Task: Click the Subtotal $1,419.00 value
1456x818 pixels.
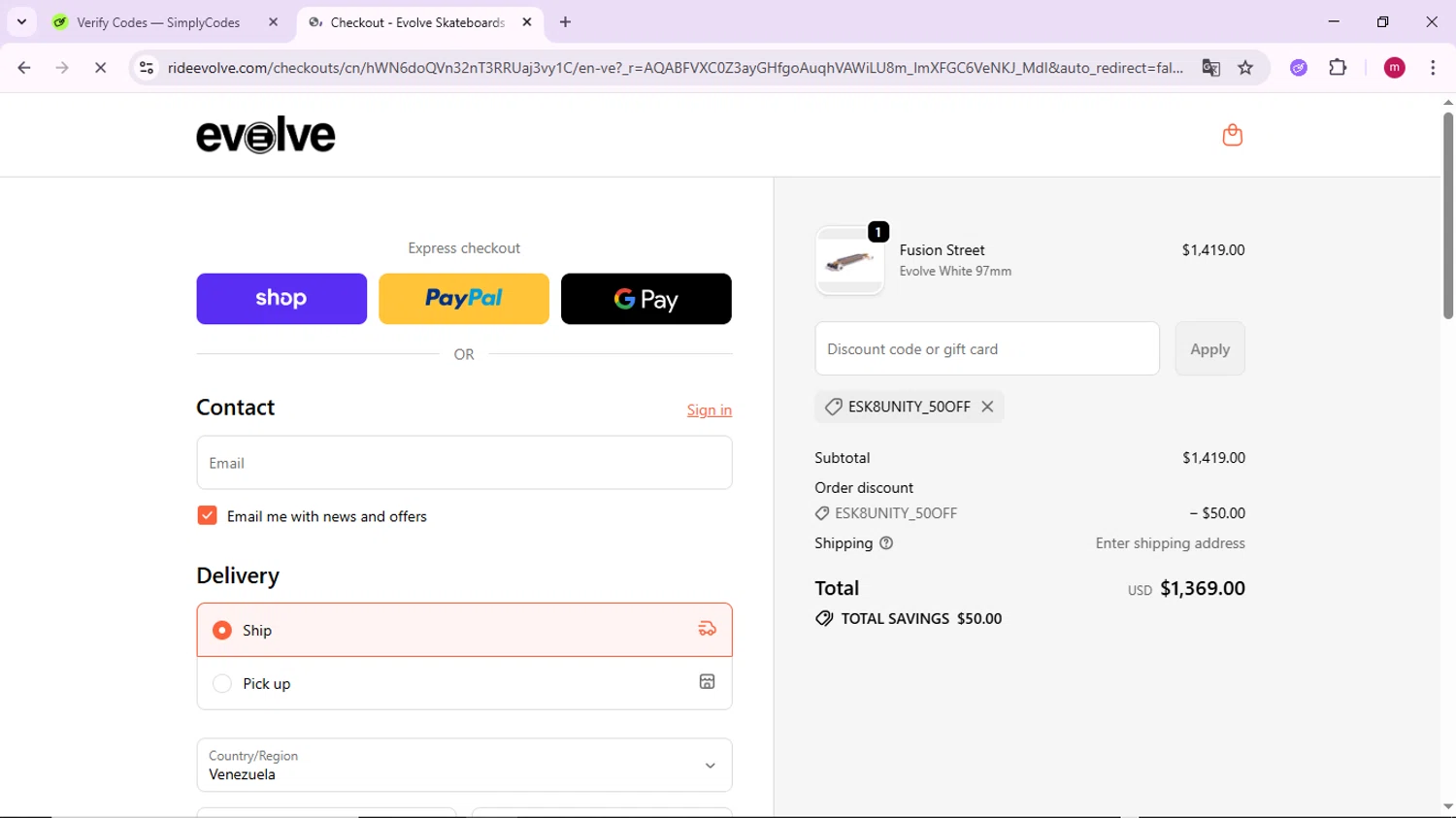Action: pyautogui.click(x=1213, y=458)
